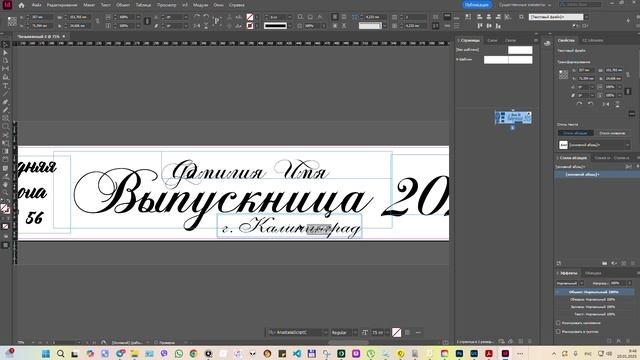The image size is (640, 360).
Task: Select the Zoom tool in left toolbar
Action: (x=5, y=193)
